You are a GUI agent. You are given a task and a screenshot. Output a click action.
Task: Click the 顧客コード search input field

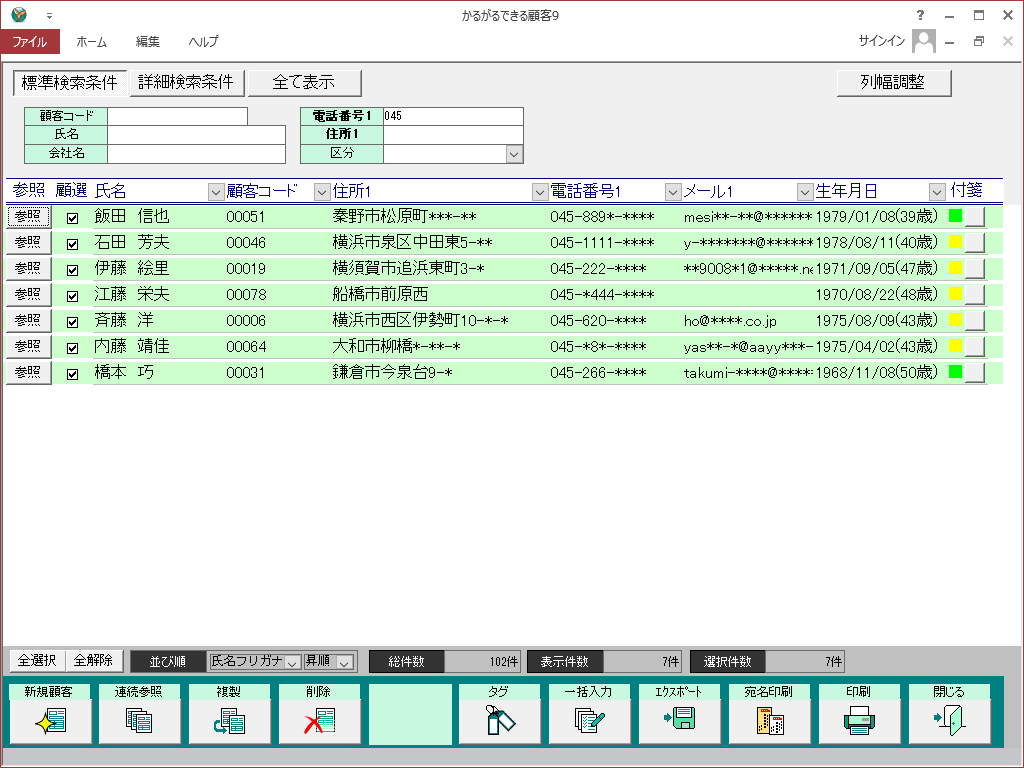[x=178, y=116]
